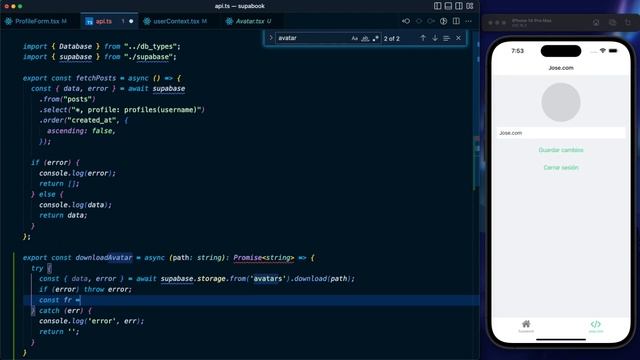Screen dimensions: 640x360
Task: Open the userContext.tsx tab
Action: [x=180, y=21]
